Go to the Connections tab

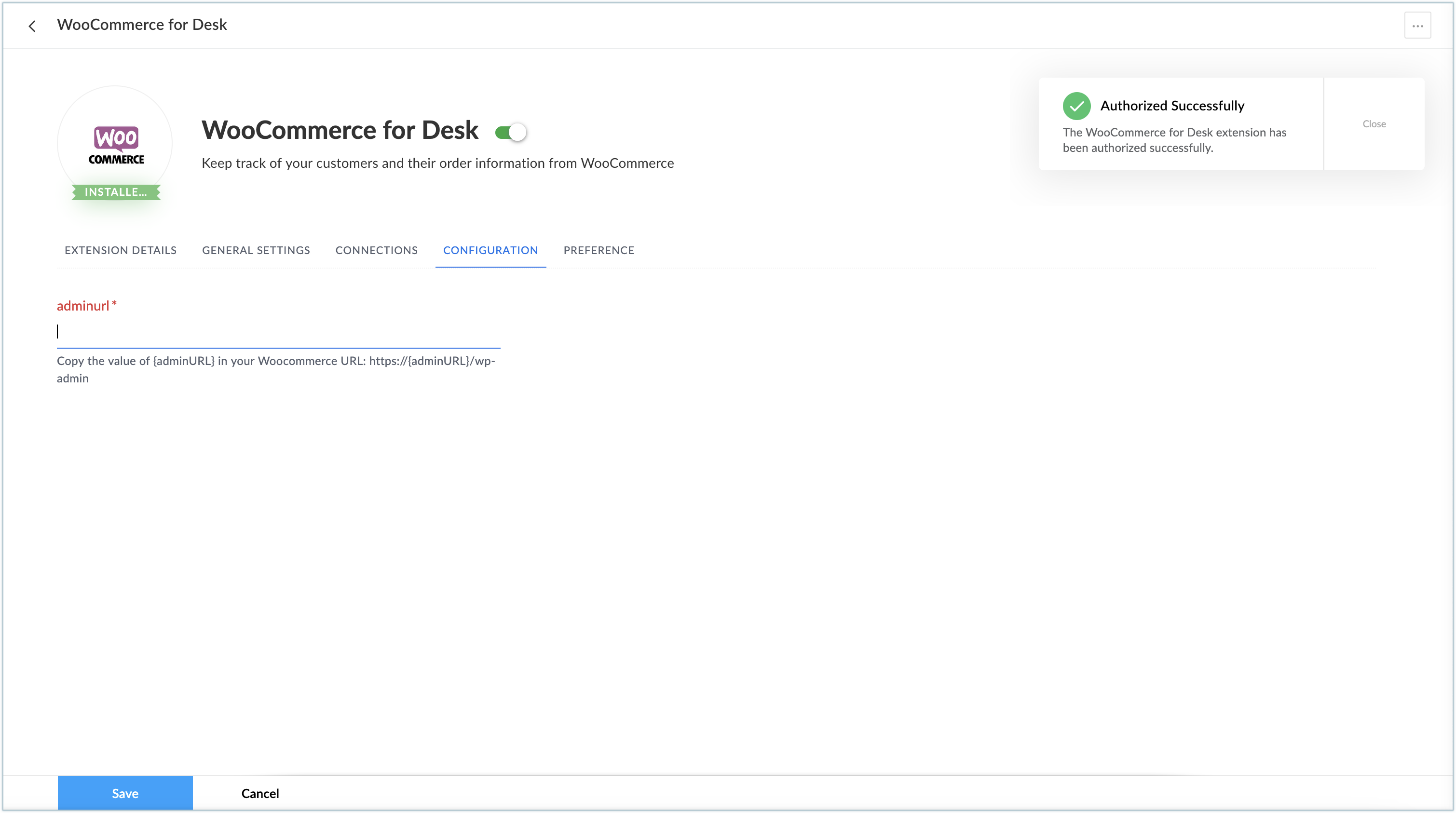click(x=377, y=250)
